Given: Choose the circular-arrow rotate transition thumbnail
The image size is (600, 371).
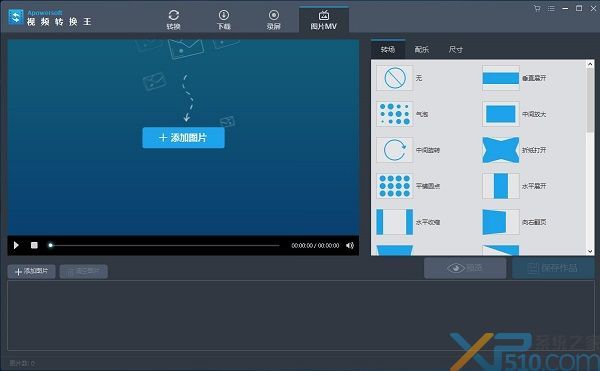Looking at the screenshot, I should 395,150.
